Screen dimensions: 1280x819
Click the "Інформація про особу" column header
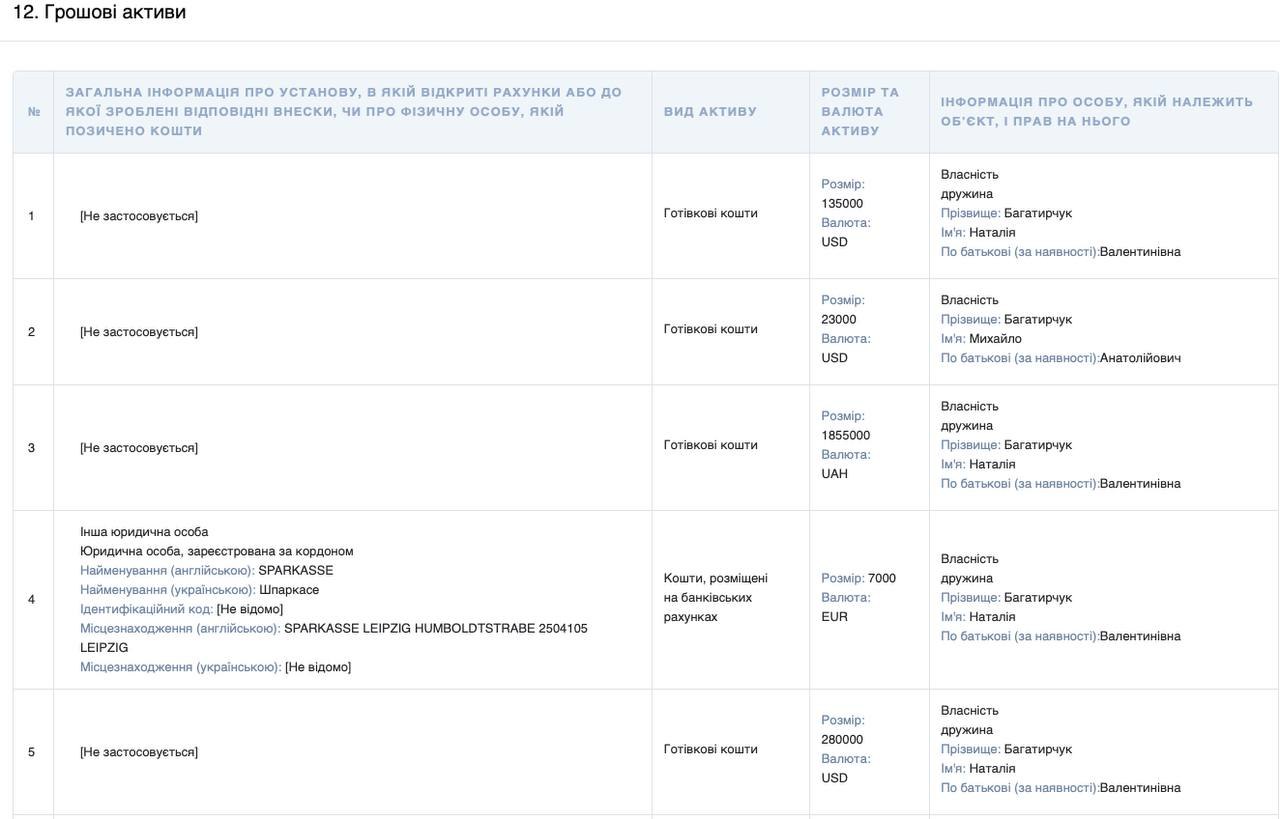tap(1097, 111)
